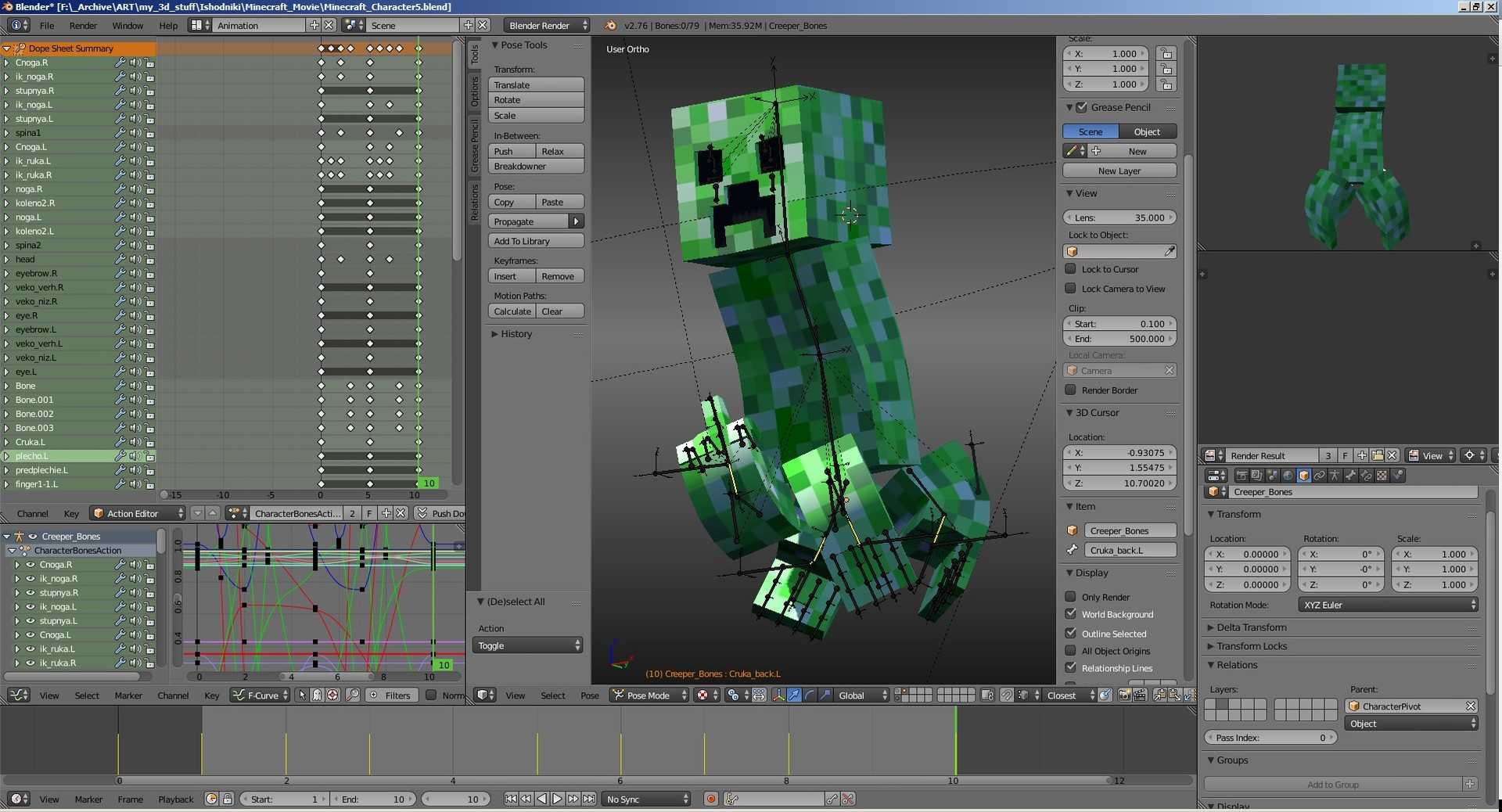Click the Calculate motion paths button
This screenshot has height=812, width=1502.
point(512,311)
